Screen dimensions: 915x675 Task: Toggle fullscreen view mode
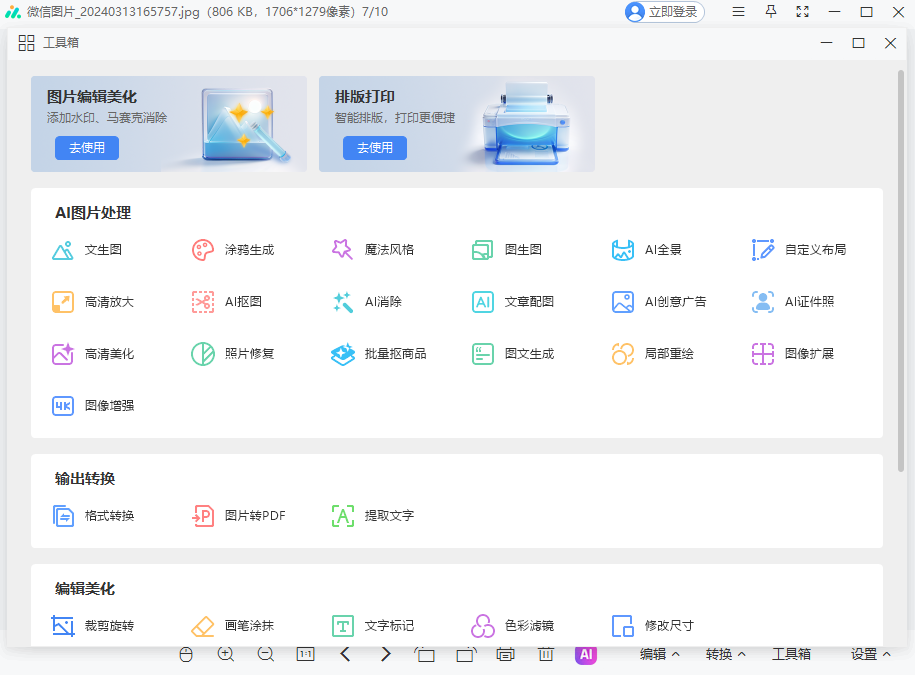[x=801, y=13]
